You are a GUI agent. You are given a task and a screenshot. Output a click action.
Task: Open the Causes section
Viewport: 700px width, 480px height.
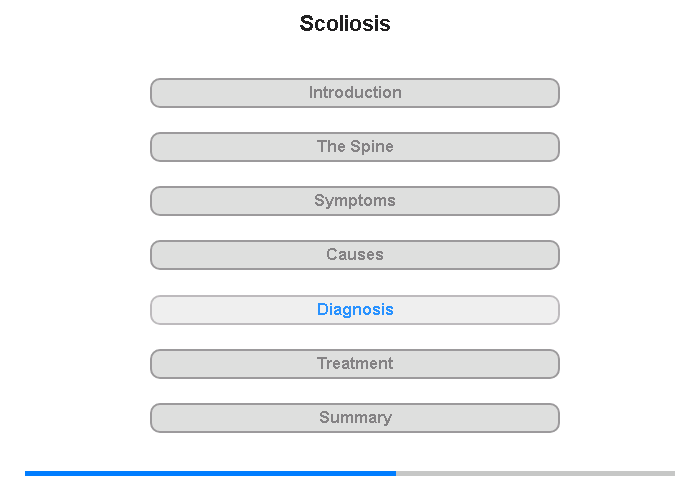(x=355, y=255)
